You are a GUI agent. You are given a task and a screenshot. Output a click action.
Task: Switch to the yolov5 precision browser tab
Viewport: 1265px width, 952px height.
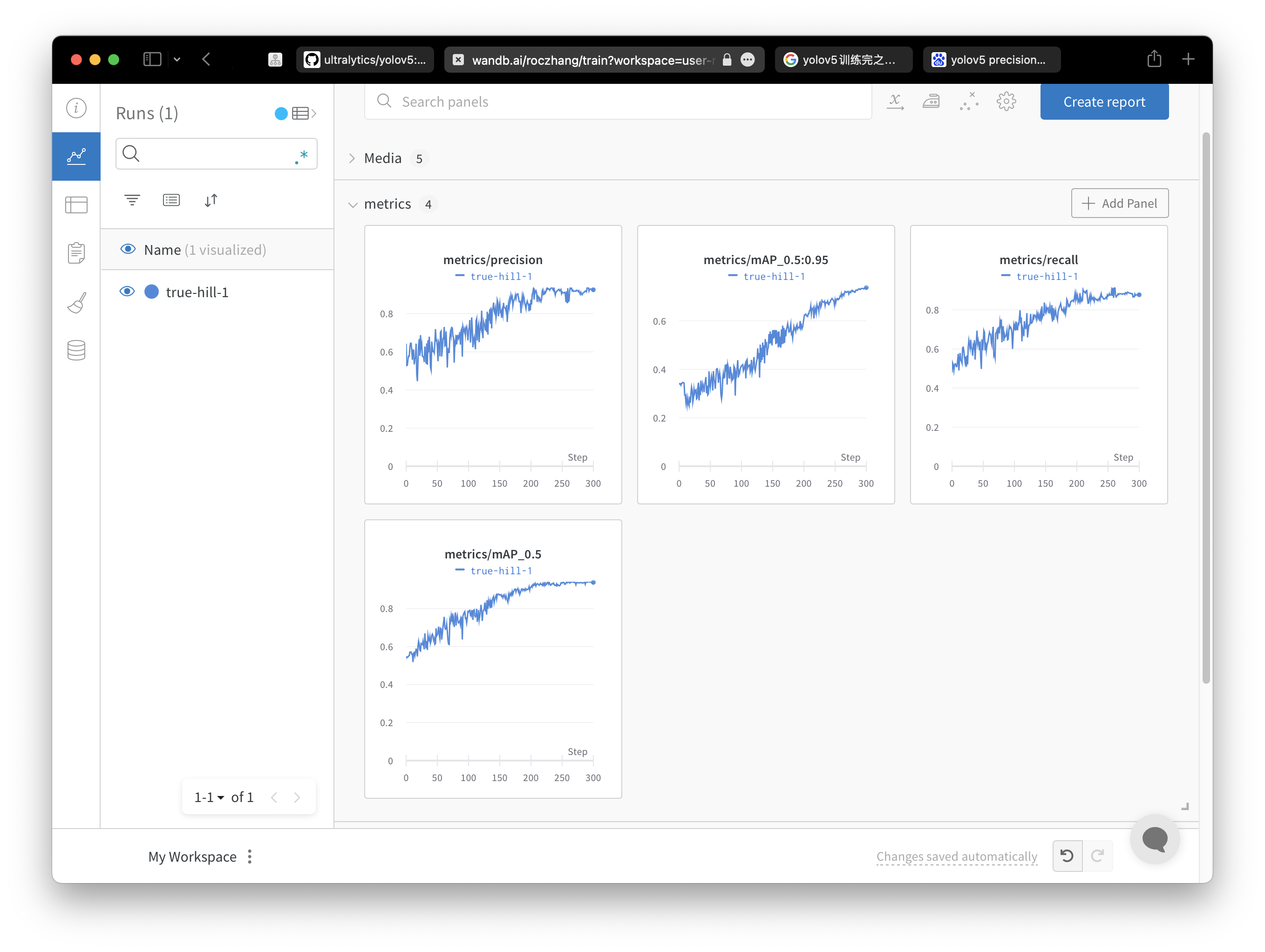(991, 60)
